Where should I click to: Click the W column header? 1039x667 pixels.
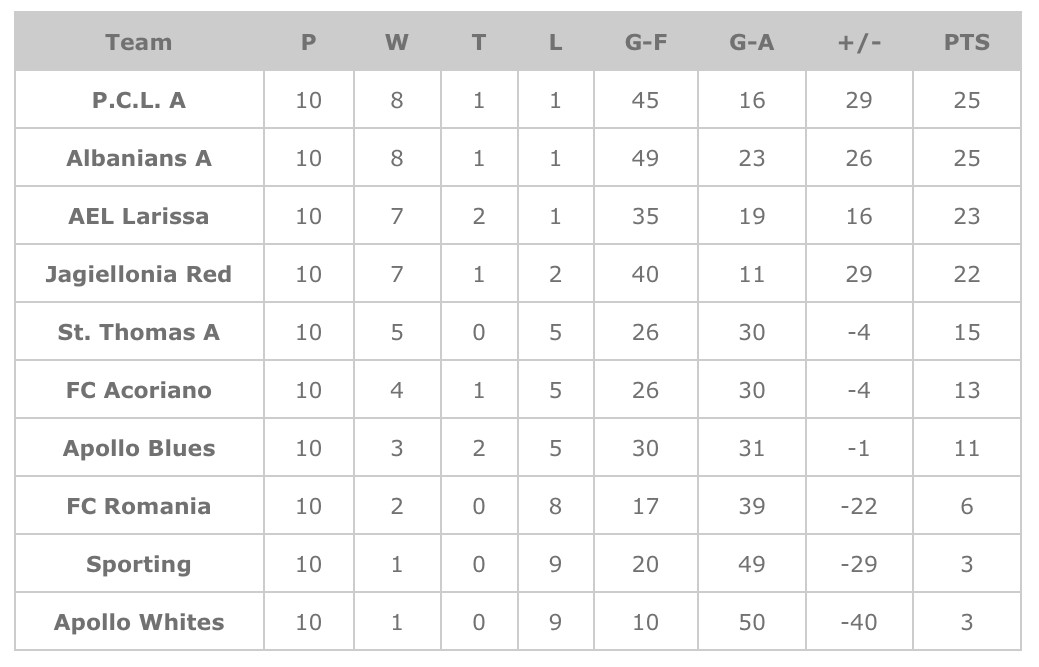(x=396, y=42)
